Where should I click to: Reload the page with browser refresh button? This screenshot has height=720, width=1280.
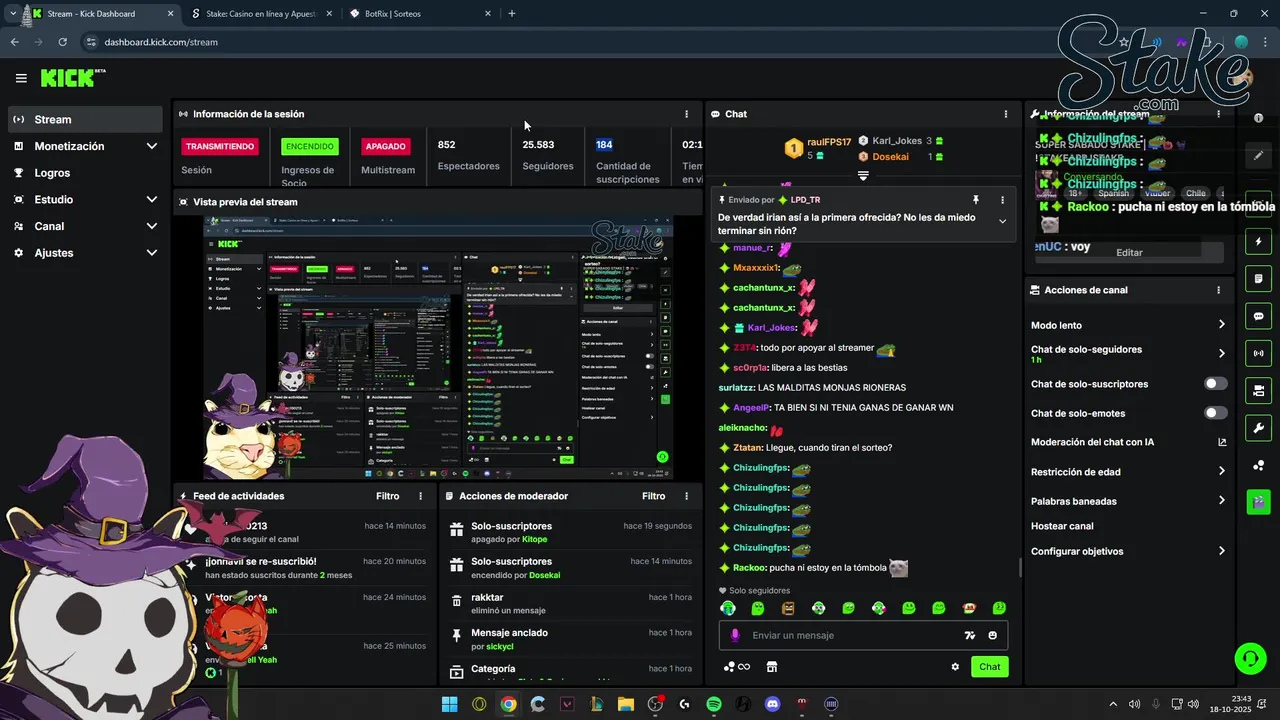point(62,42)
